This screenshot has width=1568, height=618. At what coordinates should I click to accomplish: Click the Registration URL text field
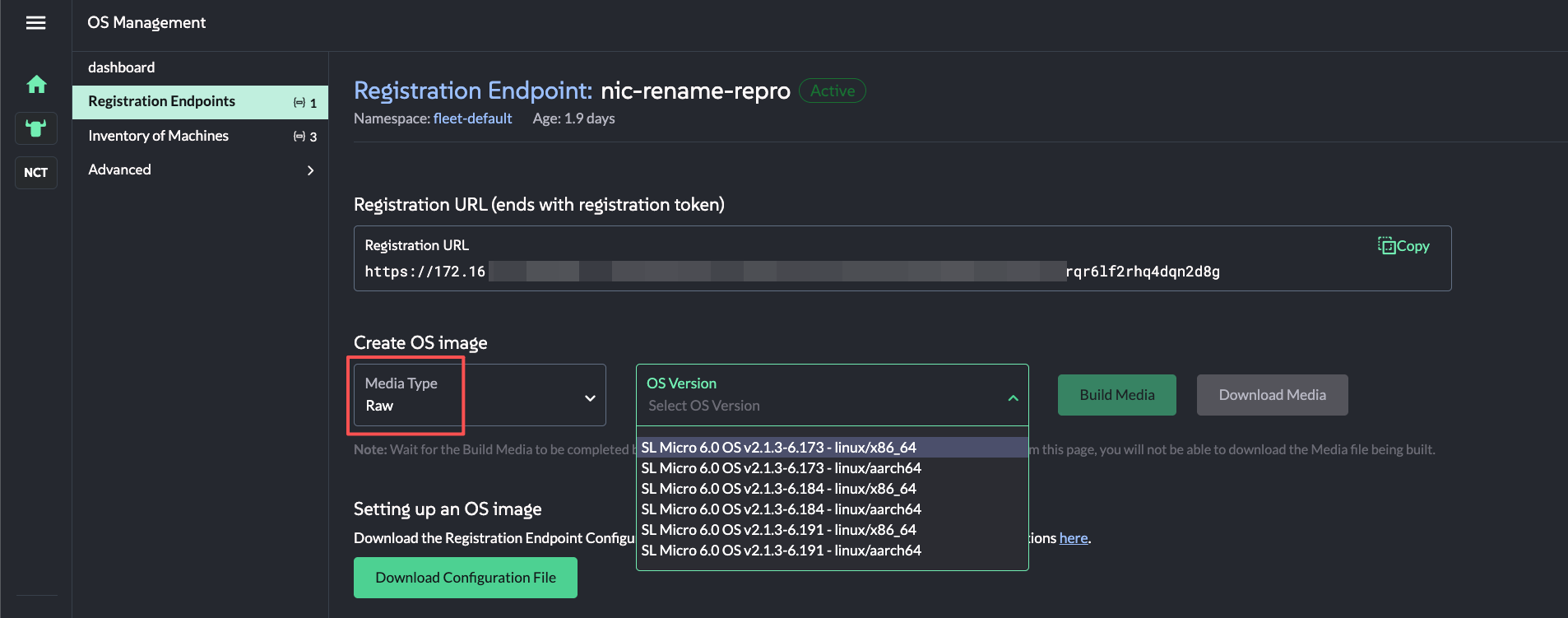click(x=902, y=258)
